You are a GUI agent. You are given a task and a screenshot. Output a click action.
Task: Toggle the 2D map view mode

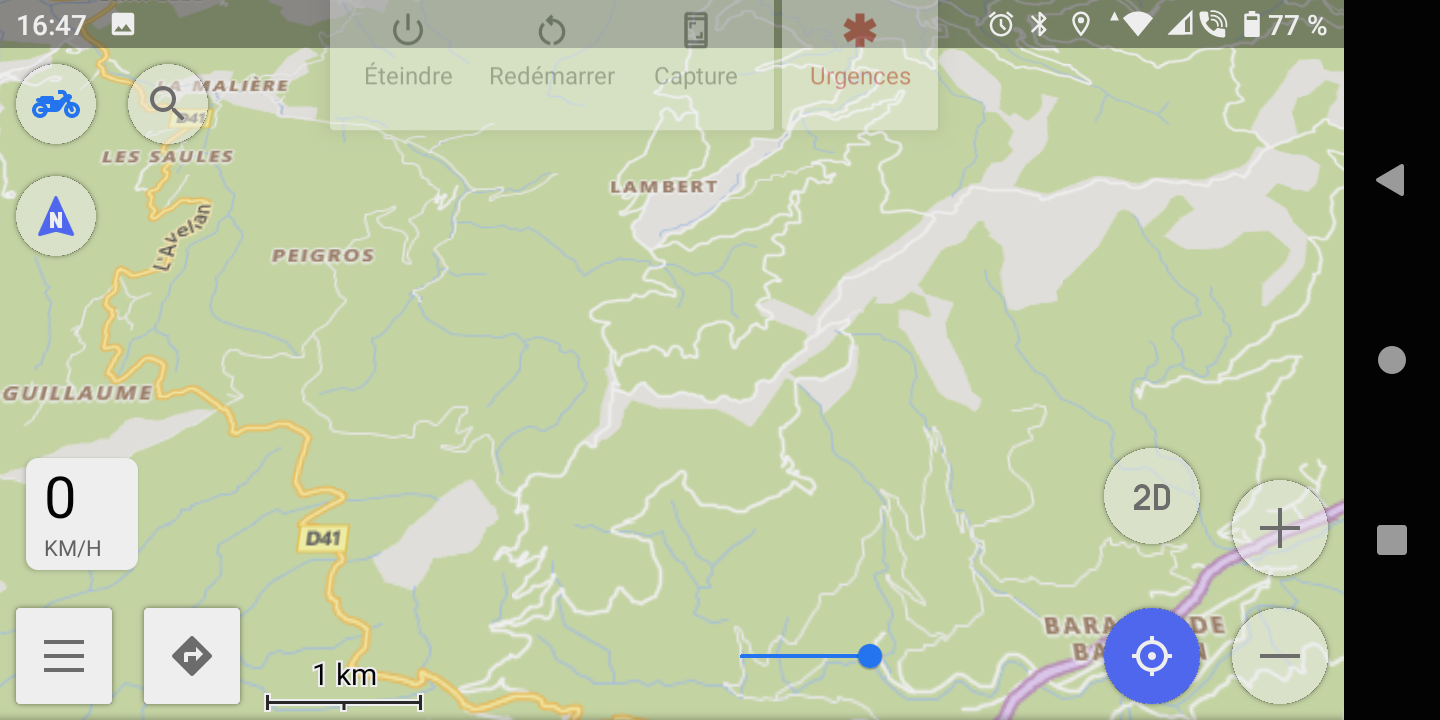1152,496
